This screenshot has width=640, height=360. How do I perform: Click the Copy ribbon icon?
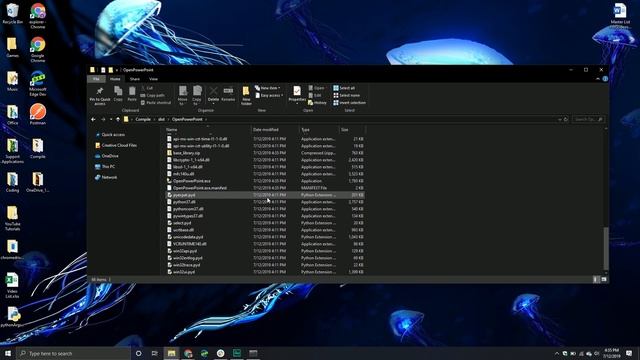point(118,93)
